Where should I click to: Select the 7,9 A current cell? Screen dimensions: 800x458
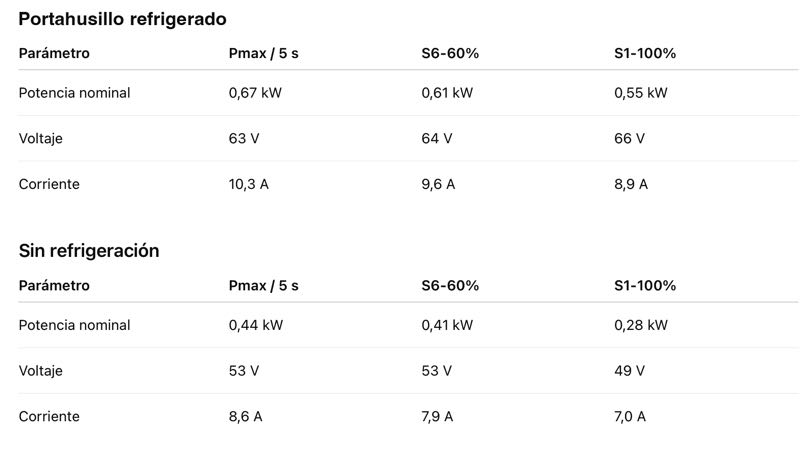pos(438,416)
